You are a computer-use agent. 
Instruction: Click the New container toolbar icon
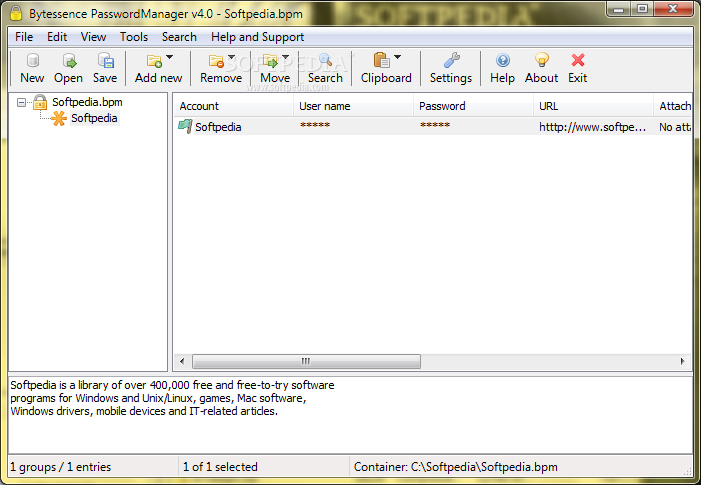[33, 60]
